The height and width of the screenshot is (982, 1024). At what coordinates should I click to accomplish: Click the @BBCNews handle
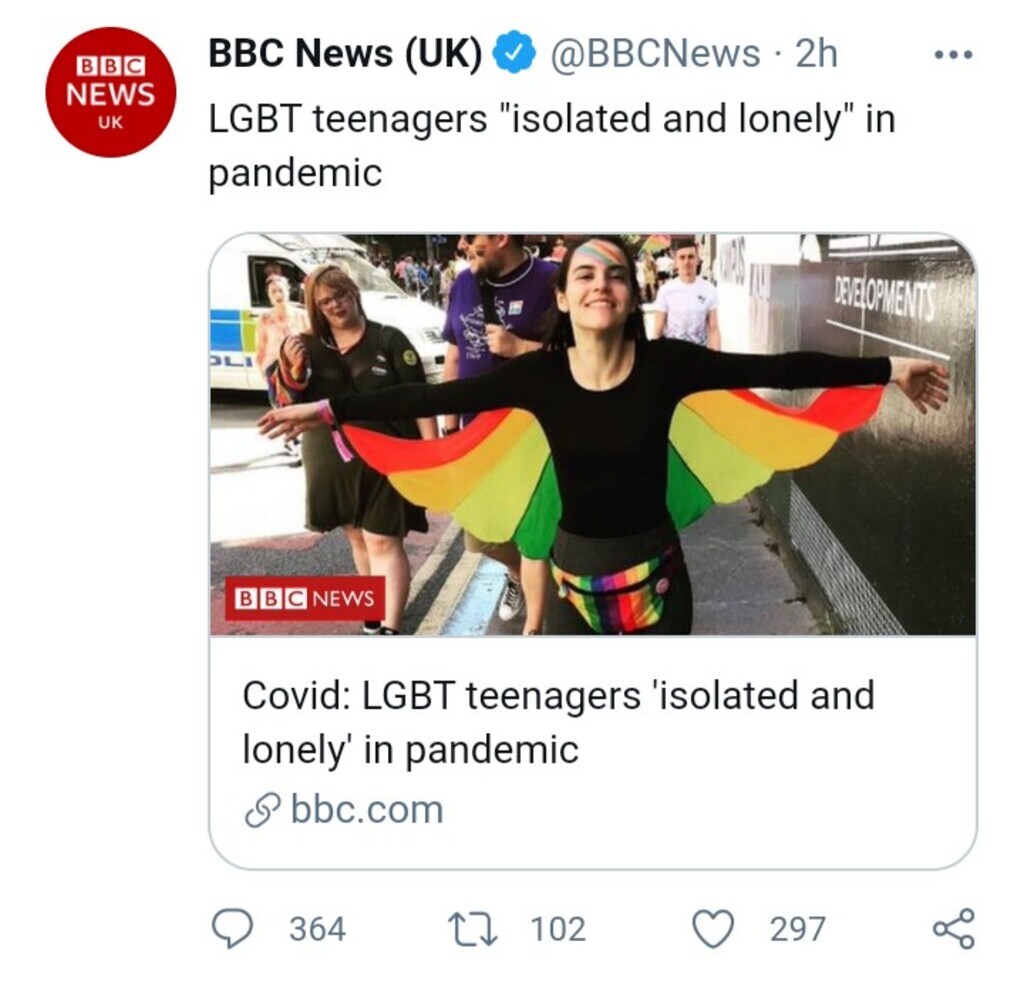pos(655,54)
